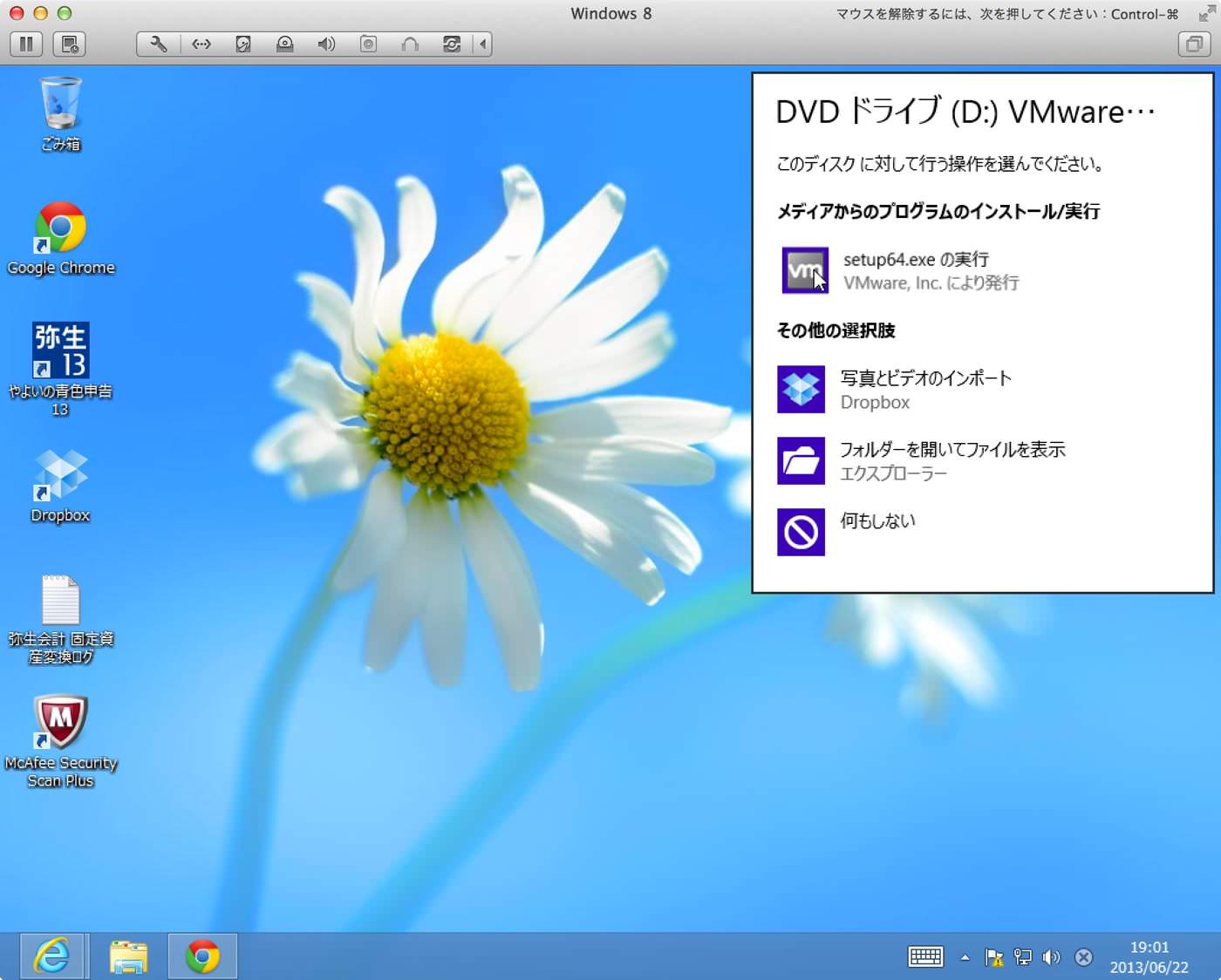
Task: Open the clock showing 19:01
Action: pyautogui.click(x=1149, y=957)
